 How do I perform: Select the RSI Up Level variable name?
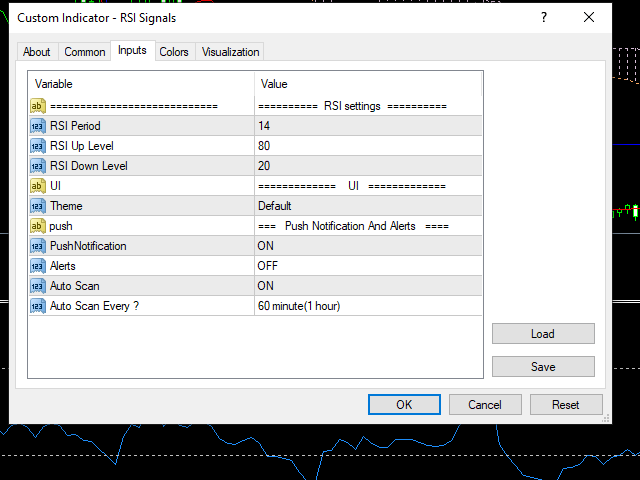pos(82,146)
